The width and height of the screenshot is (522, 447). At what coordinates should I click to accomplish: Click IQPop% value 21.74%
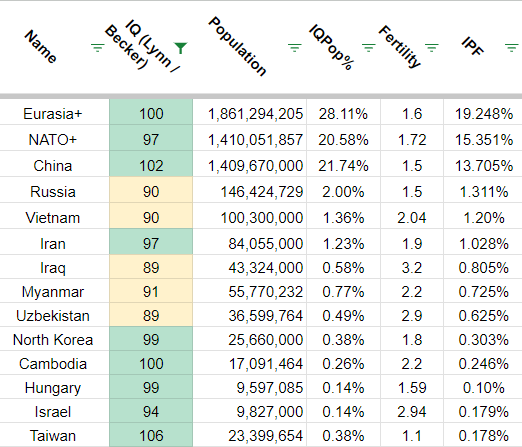(343, 166)
